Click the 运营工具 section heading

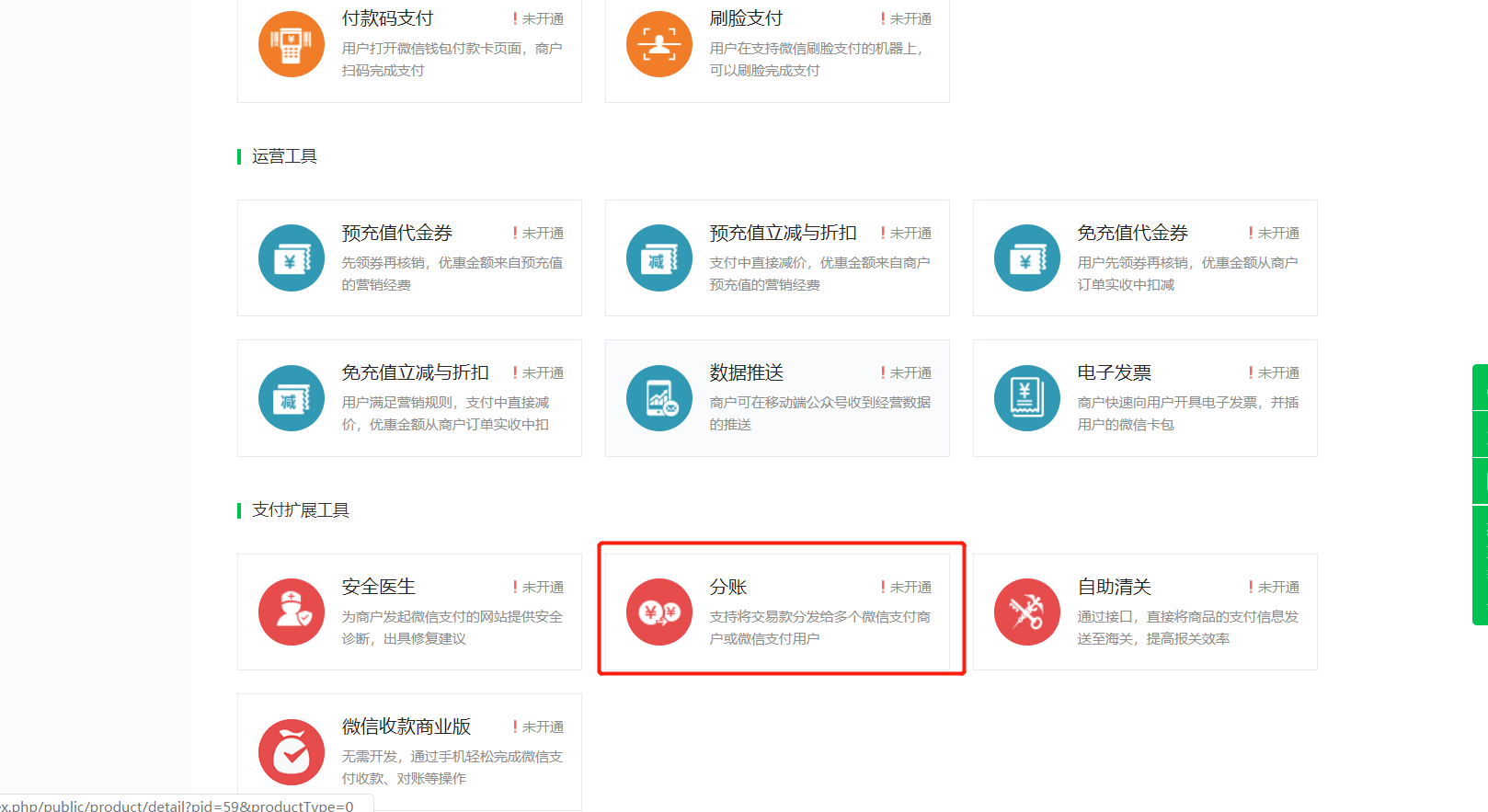pos(284,157)
